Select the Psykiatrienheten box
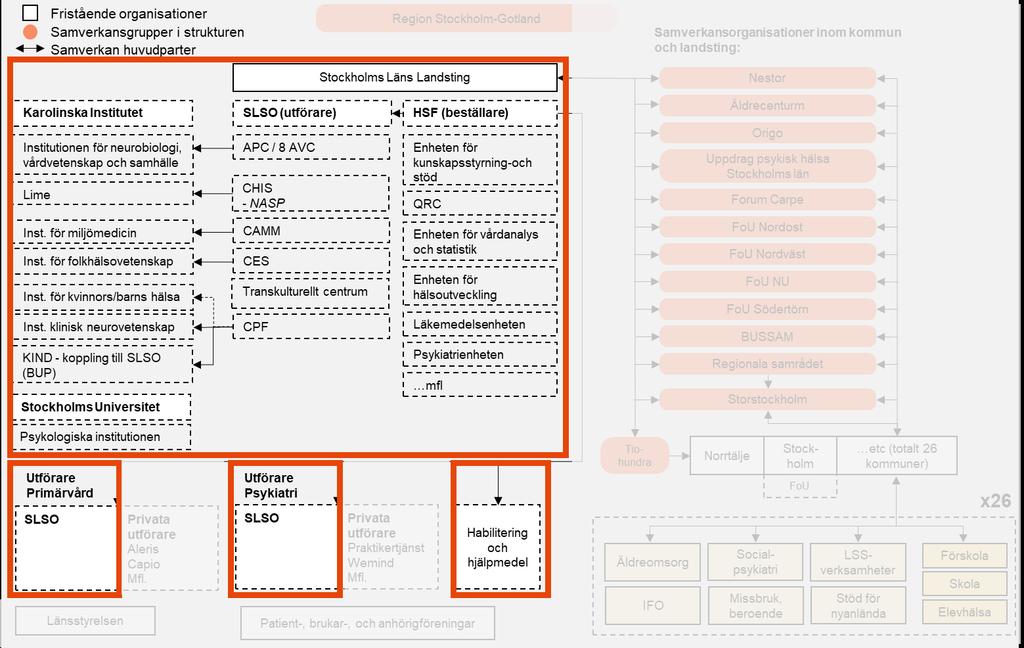Screen dimensions: 1024x648 point(480,355)
